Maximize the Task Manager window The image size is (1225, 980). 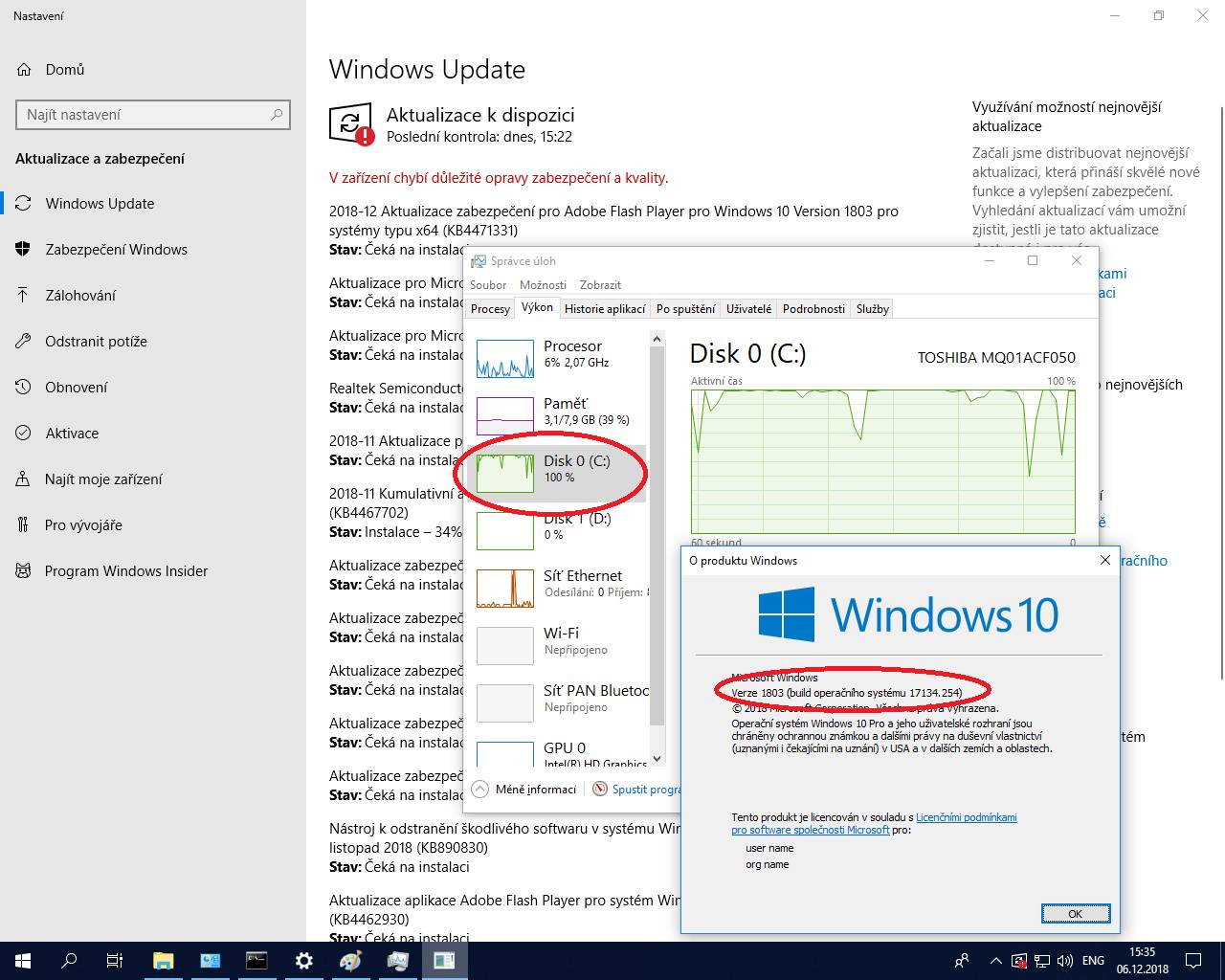[1033, 260]
